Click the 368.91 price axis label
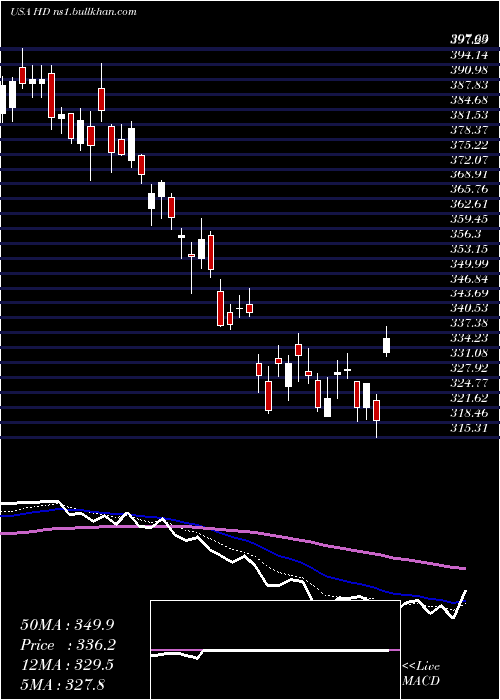500x700 pixels. [x=469, y=175]
